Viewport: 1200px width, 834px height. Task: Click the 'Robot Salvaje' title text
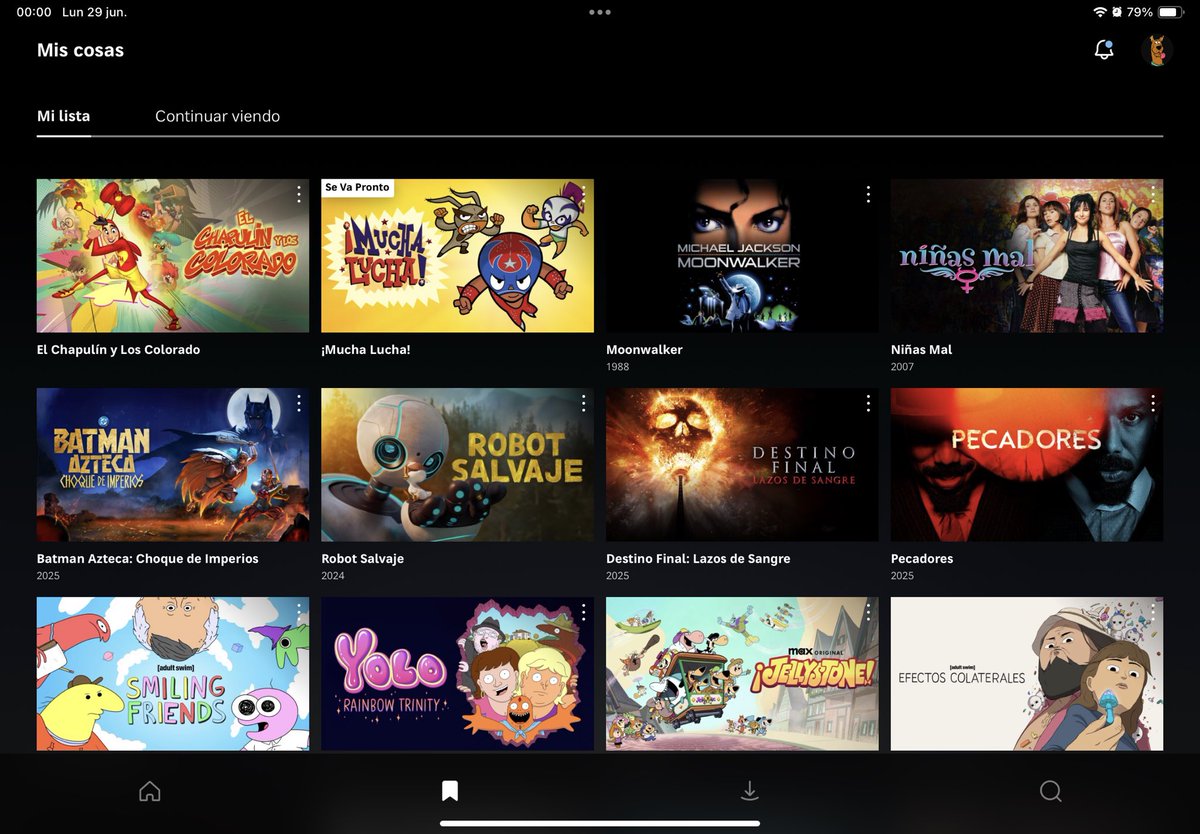pyautogui.click(x=362, y=559)
